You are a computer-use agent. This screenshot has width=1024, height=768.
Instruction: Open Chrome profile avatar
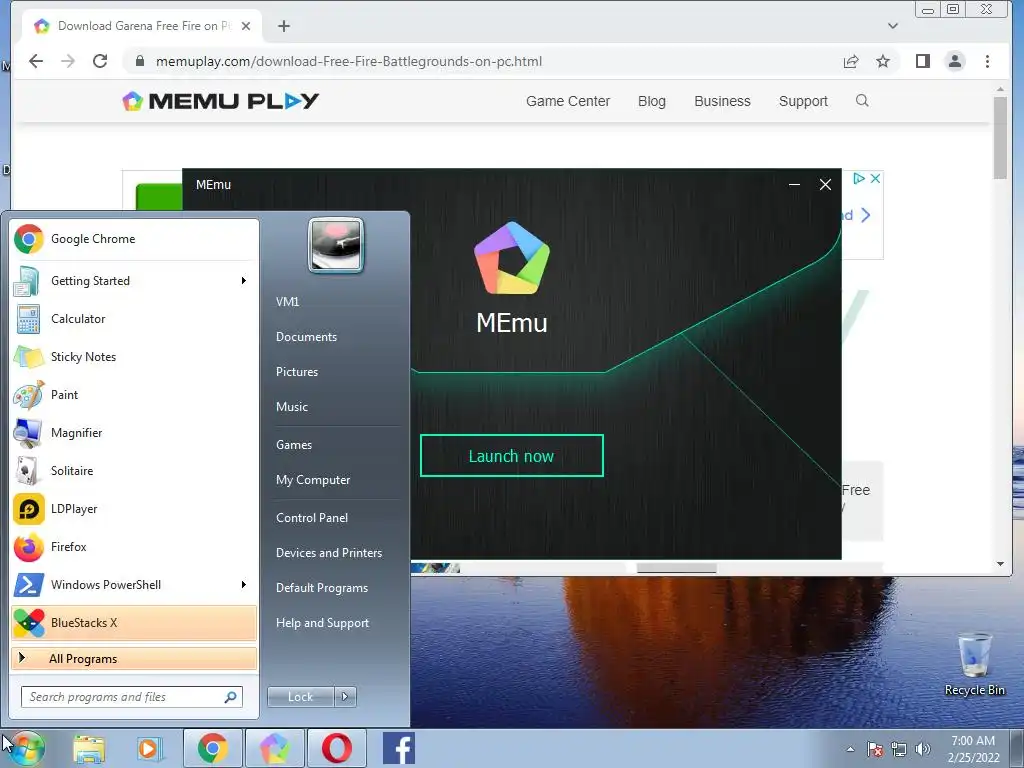[x=955, y=61]
